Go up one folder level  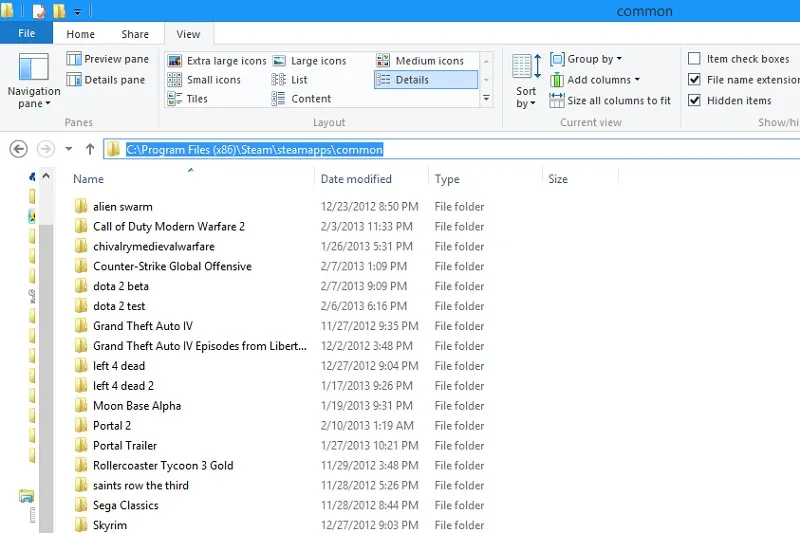(x=90, y=149)
